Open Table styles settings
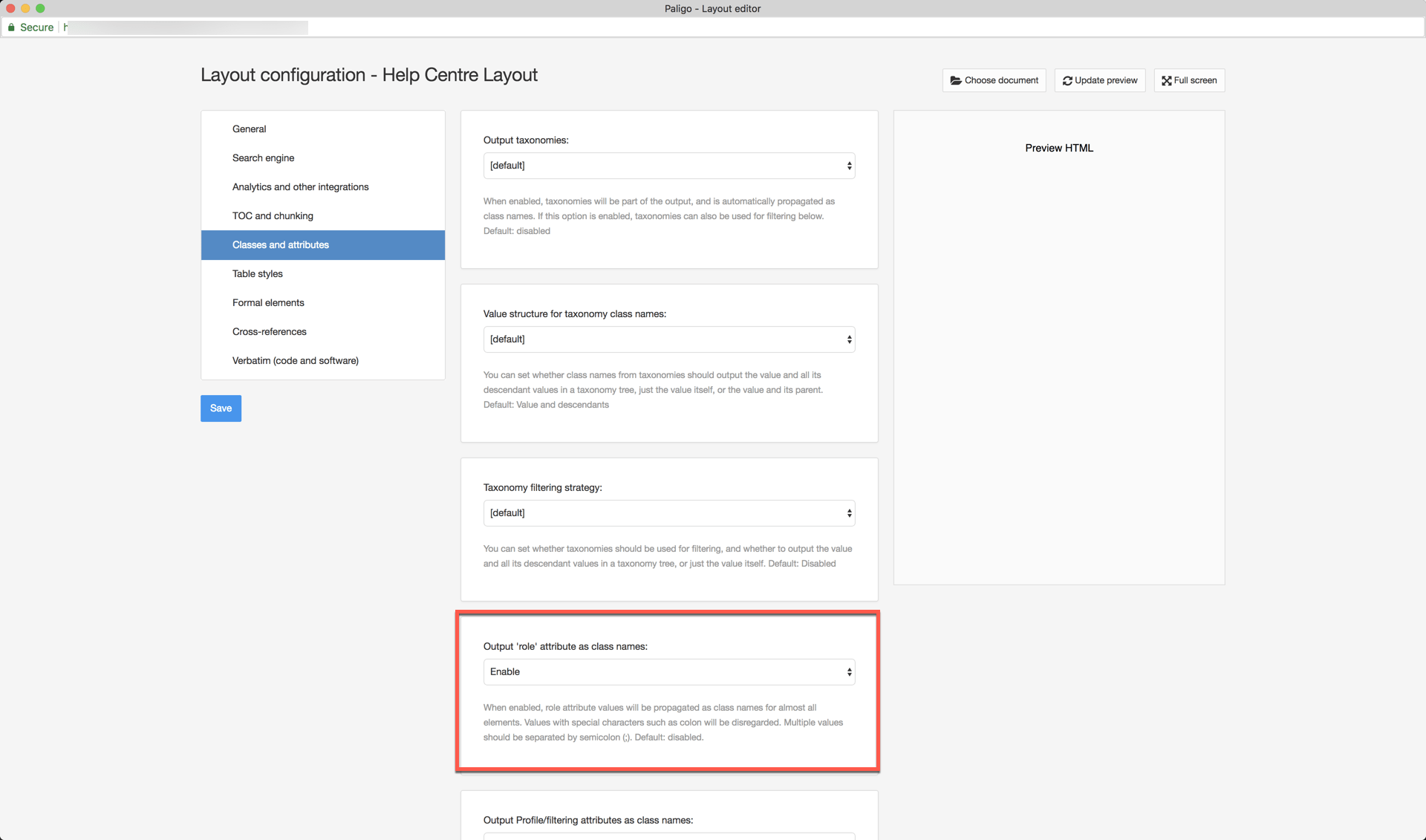Image resolution: width=1426 pixels, height=840 pixels. [257, 274]
